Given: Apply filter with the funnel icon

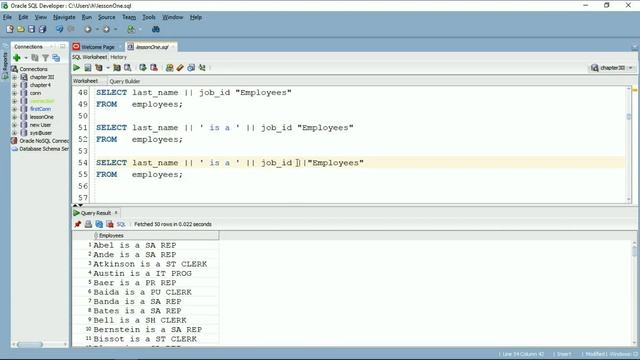Looking at the screenshot, I should pos(45,58).
